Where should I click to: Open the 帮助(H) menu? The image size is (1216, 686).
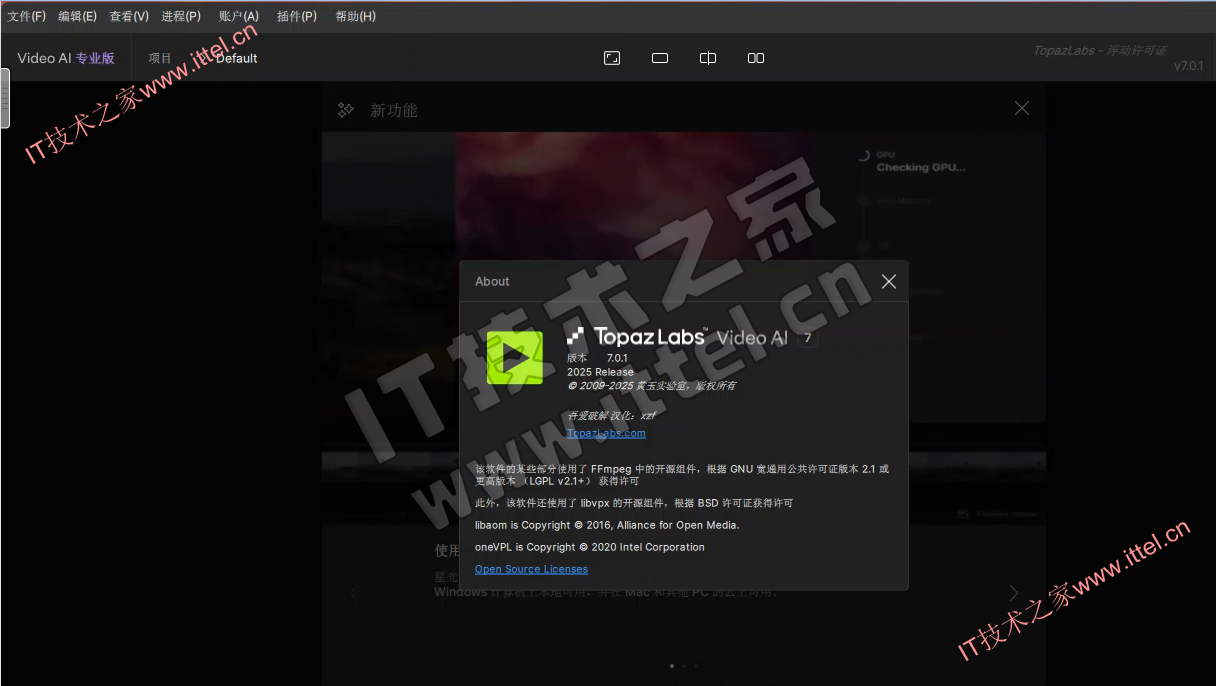356,16
